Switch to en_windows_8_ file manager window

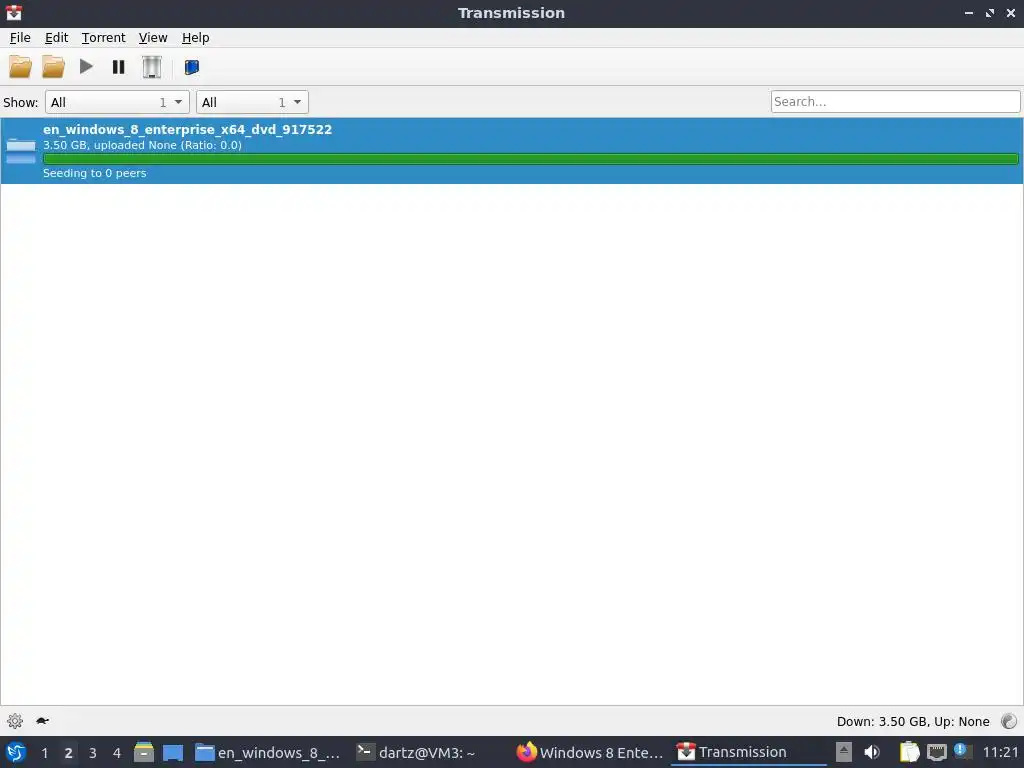(268, 752)
